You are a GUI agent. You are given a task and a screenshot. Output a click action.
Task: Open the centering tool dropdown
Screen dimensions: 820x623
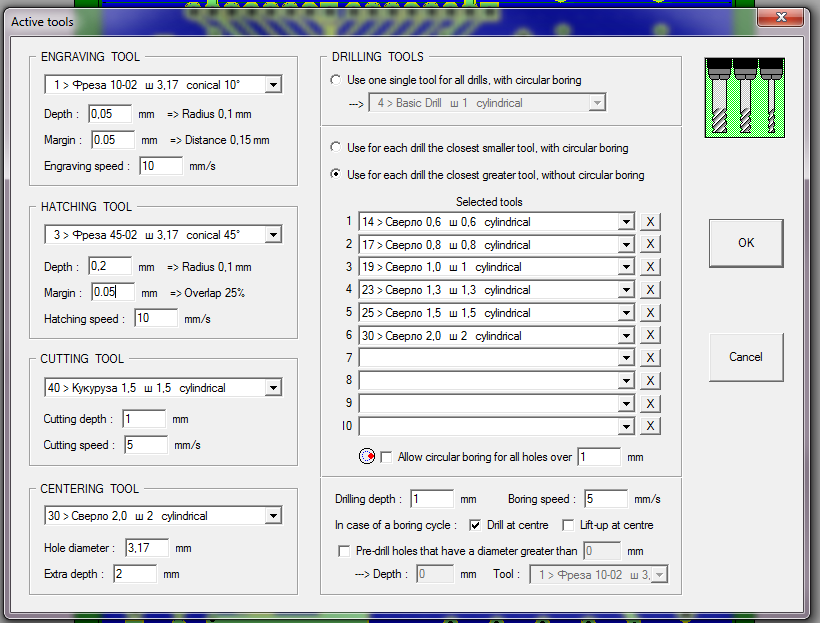[x=274, y=516]
